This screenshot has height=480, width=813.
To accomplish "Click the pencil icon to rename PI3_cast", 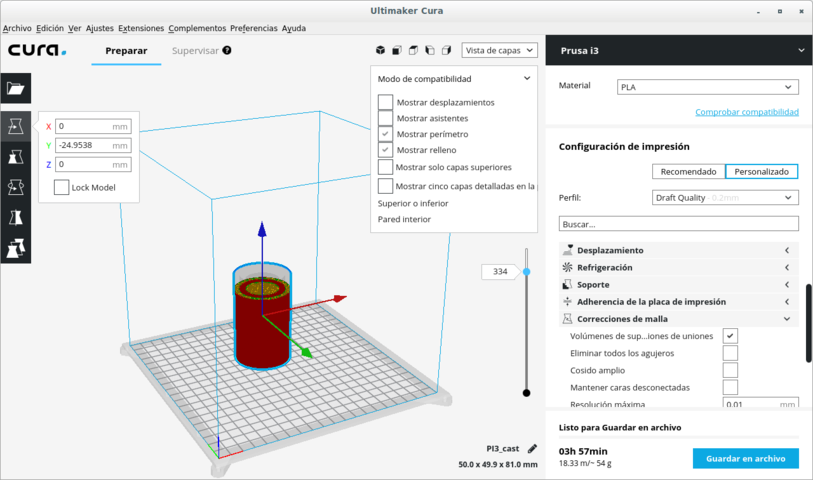I will coord(532,448).
